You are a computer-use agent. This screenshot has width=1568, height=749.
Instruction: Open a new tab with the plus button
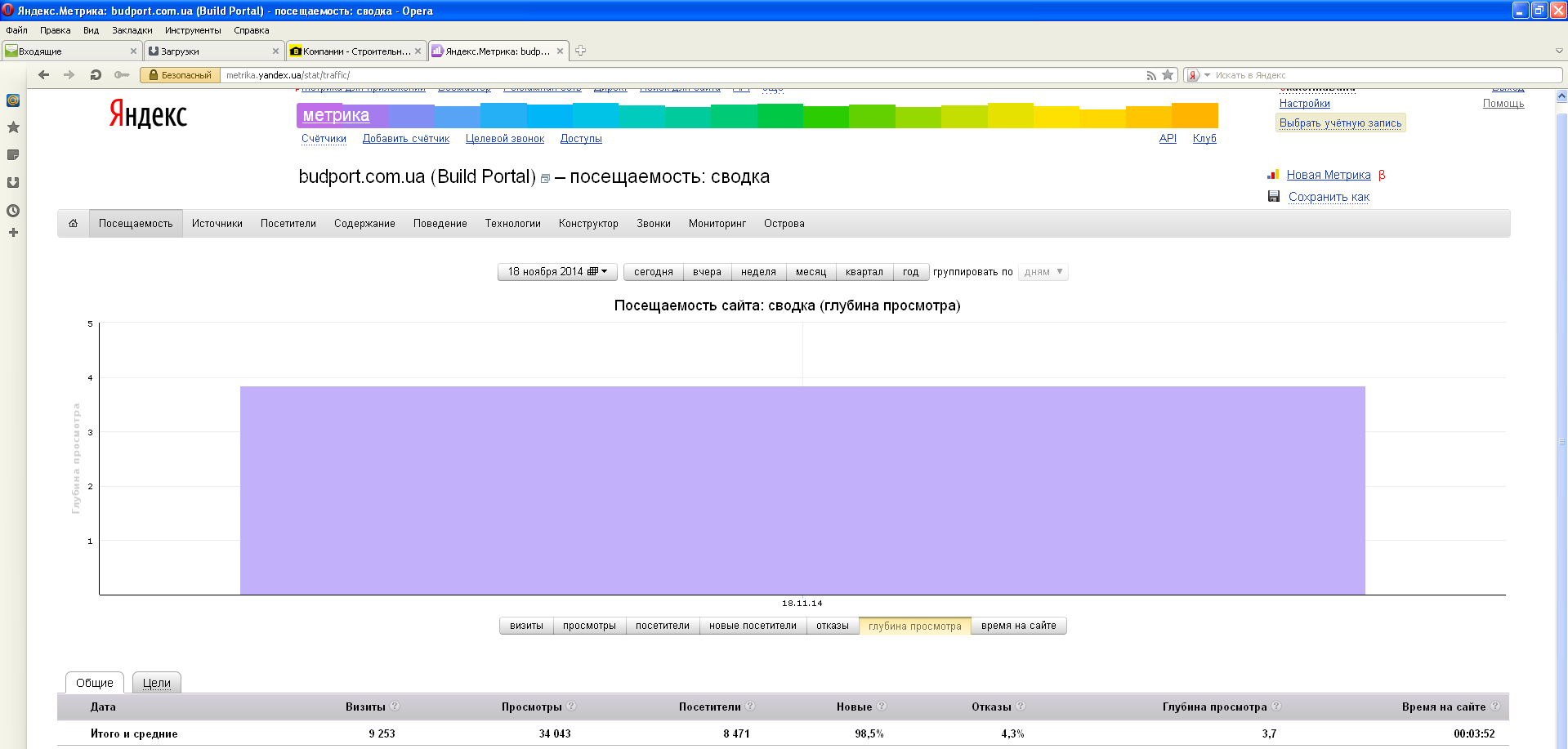pos(580,51)
